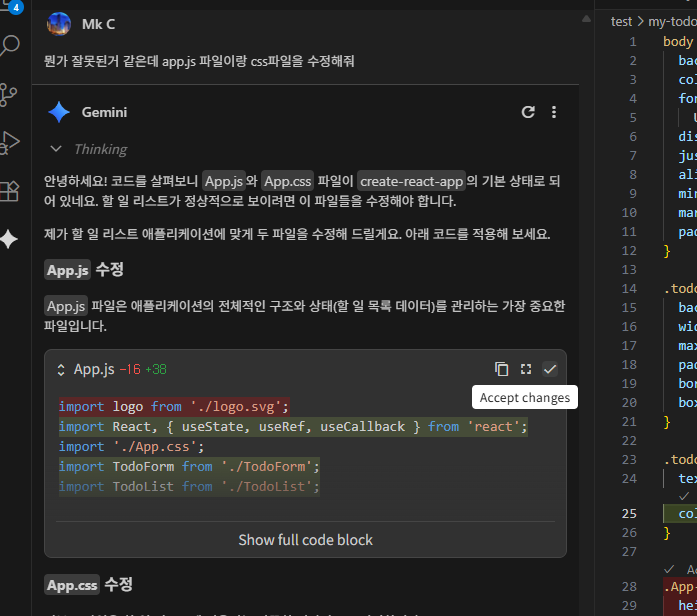The height and width of the screenshot is (616, 697).
Task: Toggle App.js diff block collapse arrows
Action: (x=61, y=370)
